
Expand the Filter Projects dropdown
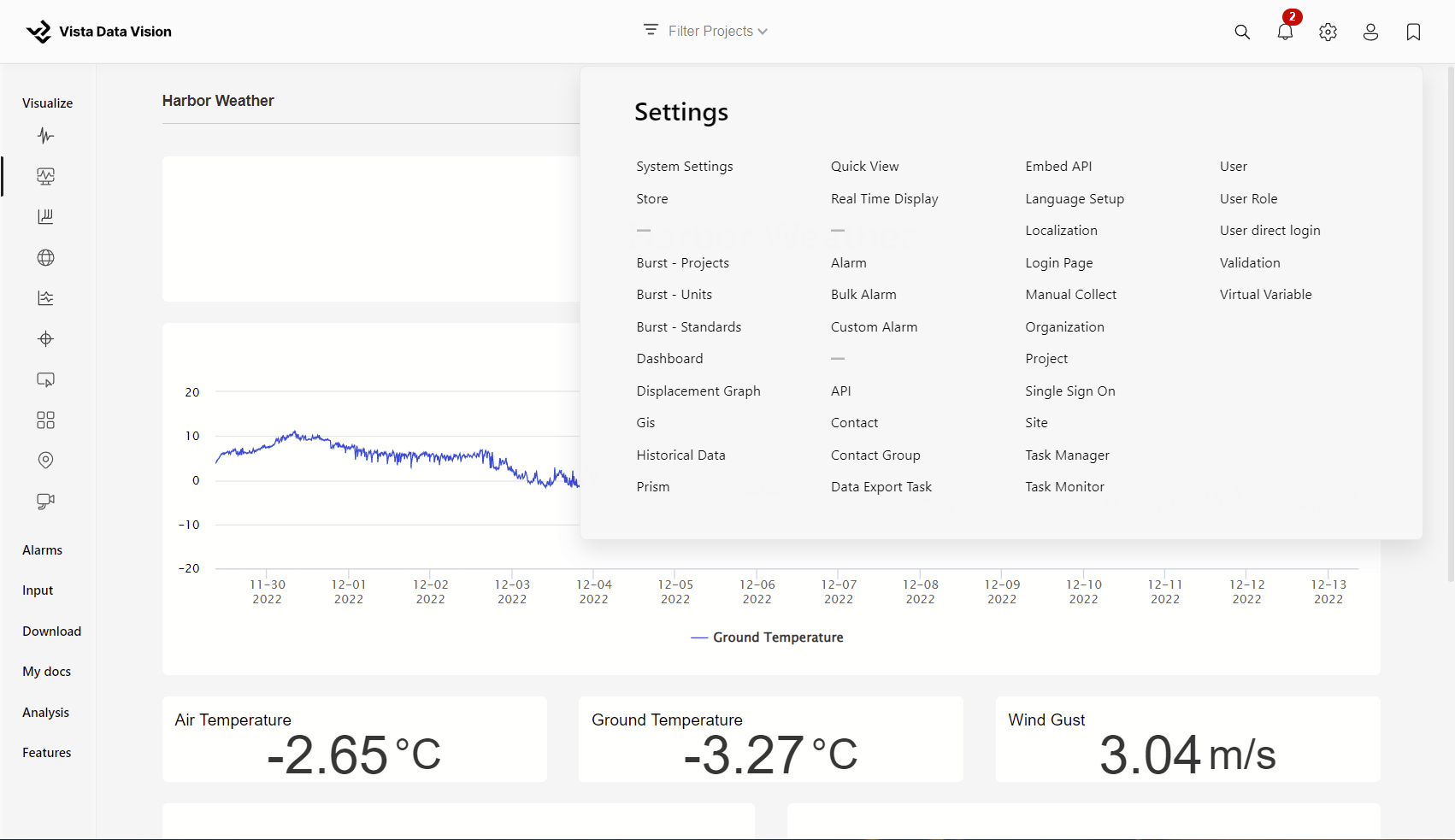[x=718, y=31]
